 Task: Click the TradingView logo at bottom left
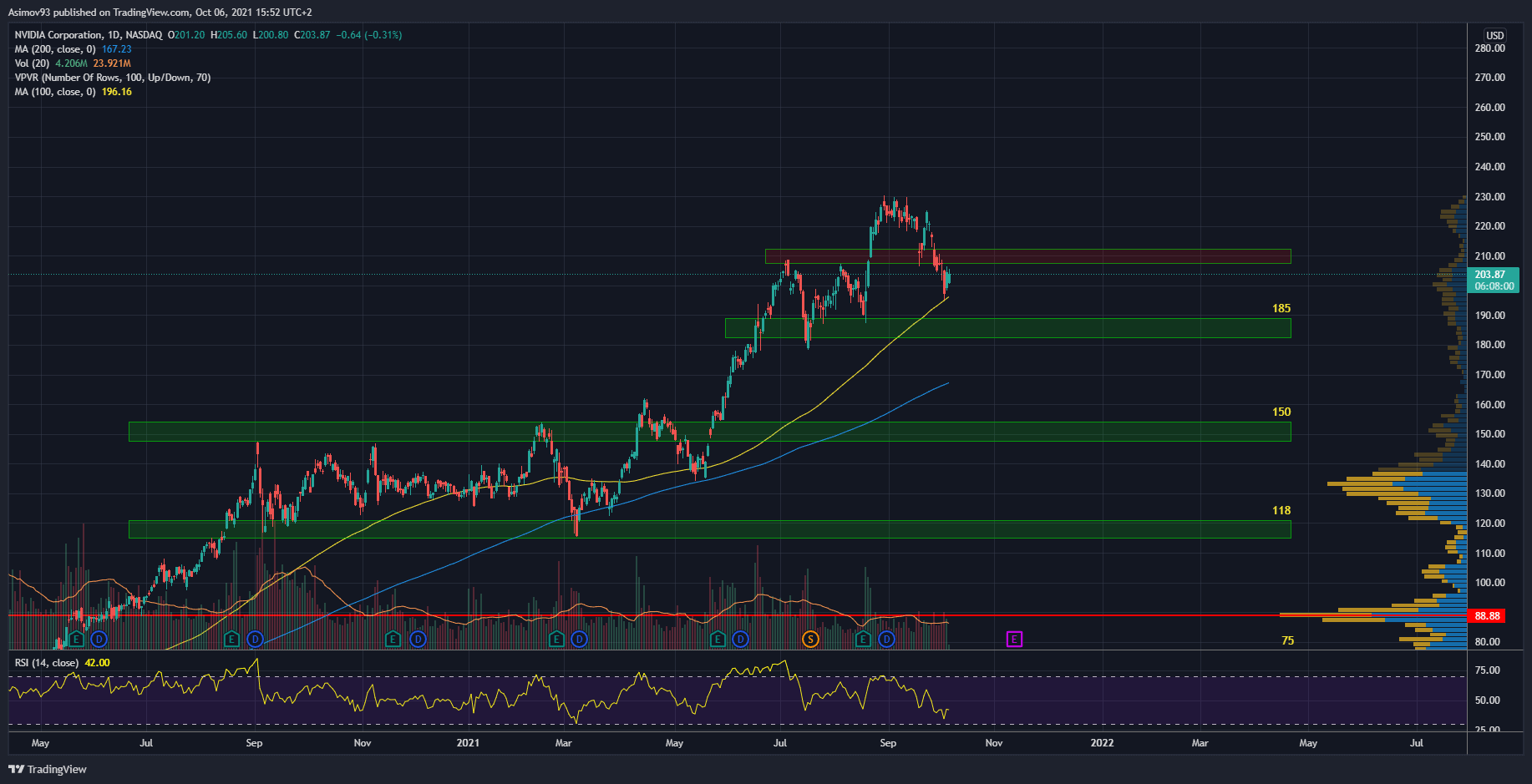pyautogui.click(x=48, y=769)
